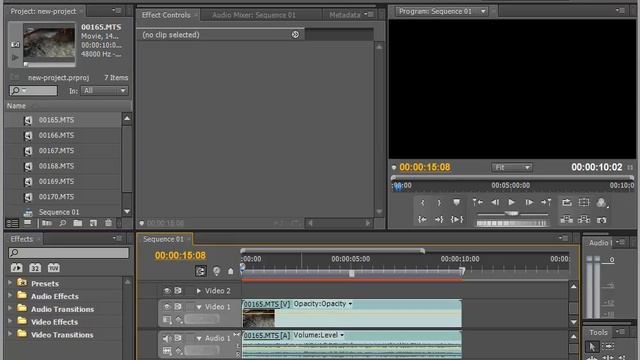Screen dimensions: 640x360
Task: Toggle Loop playback in Program monitor
Action: [567, 202]
